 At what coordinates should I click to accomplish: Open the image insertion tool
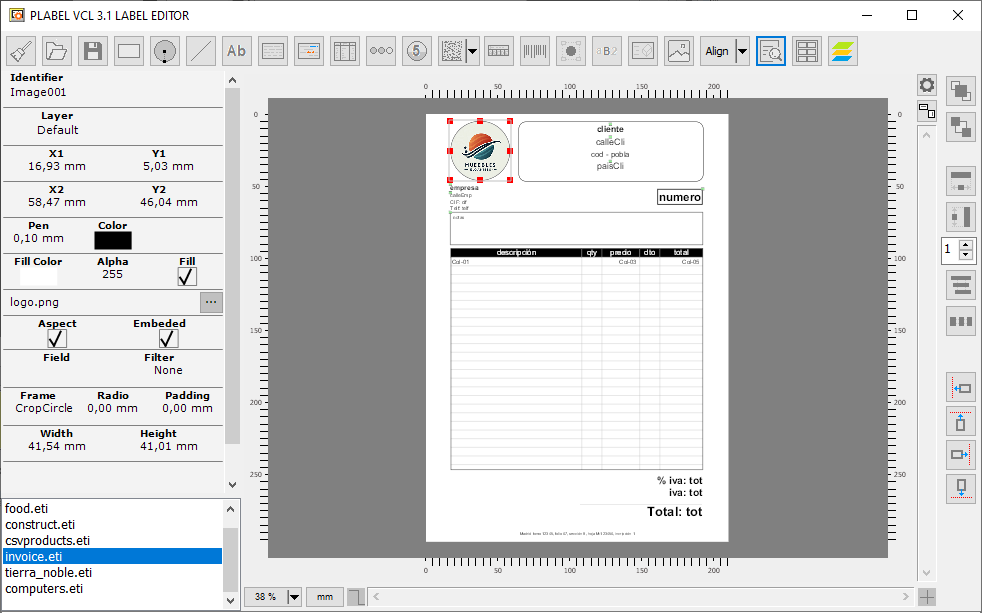point(678,51)
